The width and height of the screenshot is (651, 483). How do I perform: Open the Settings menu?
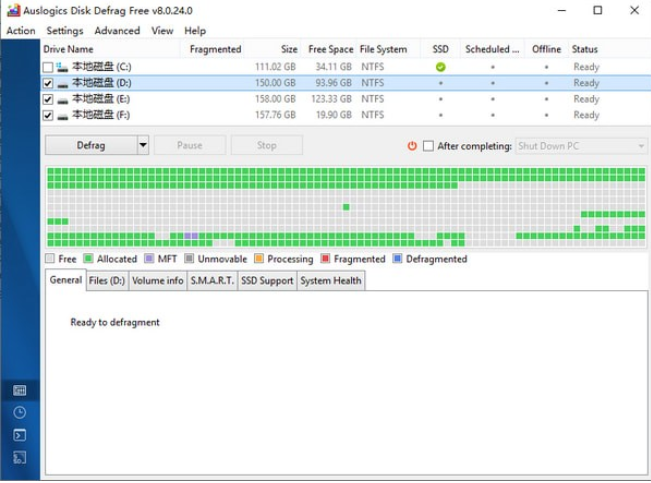point(65,31)
